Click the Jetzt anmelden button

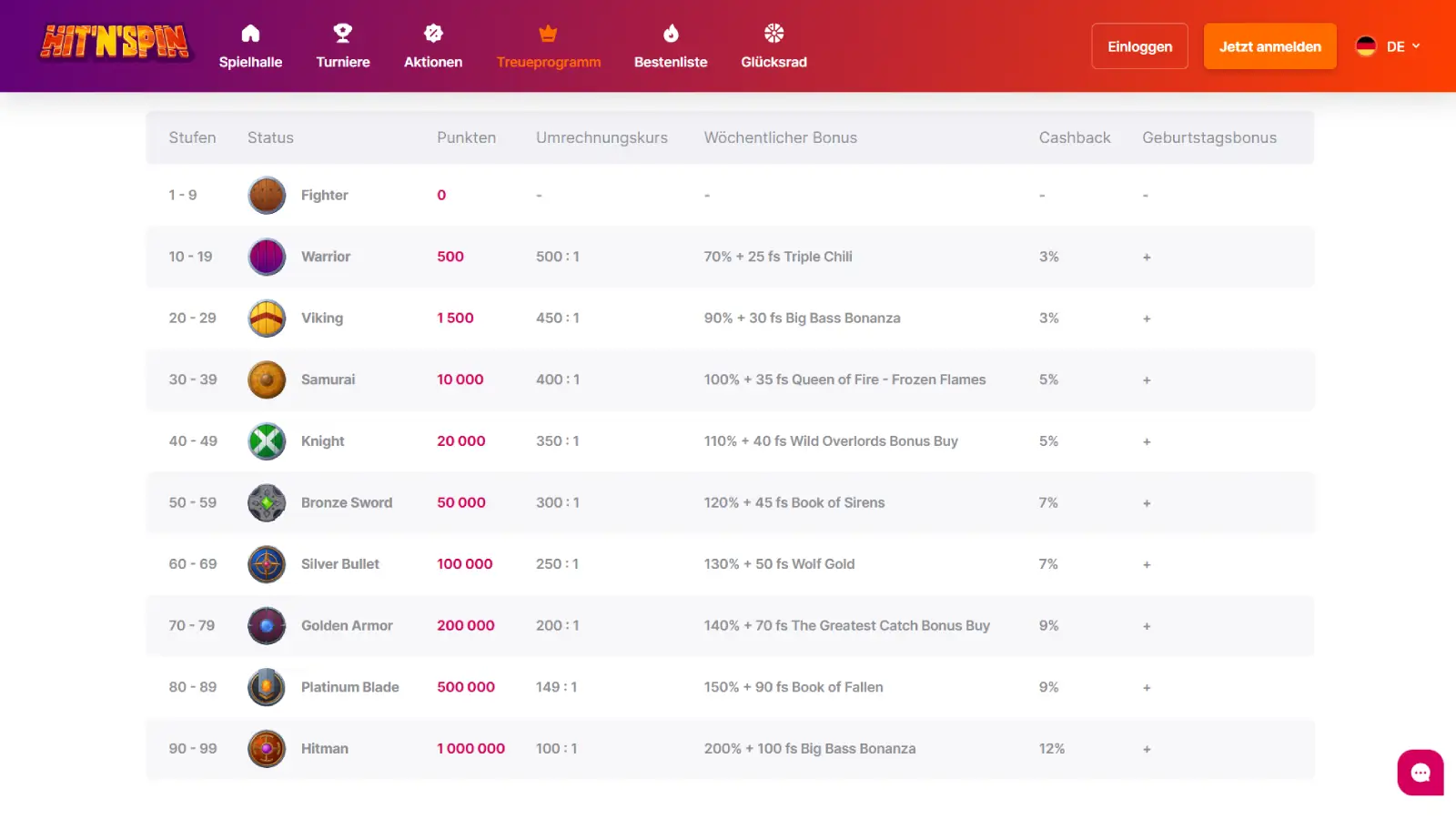coord(1270,46)
